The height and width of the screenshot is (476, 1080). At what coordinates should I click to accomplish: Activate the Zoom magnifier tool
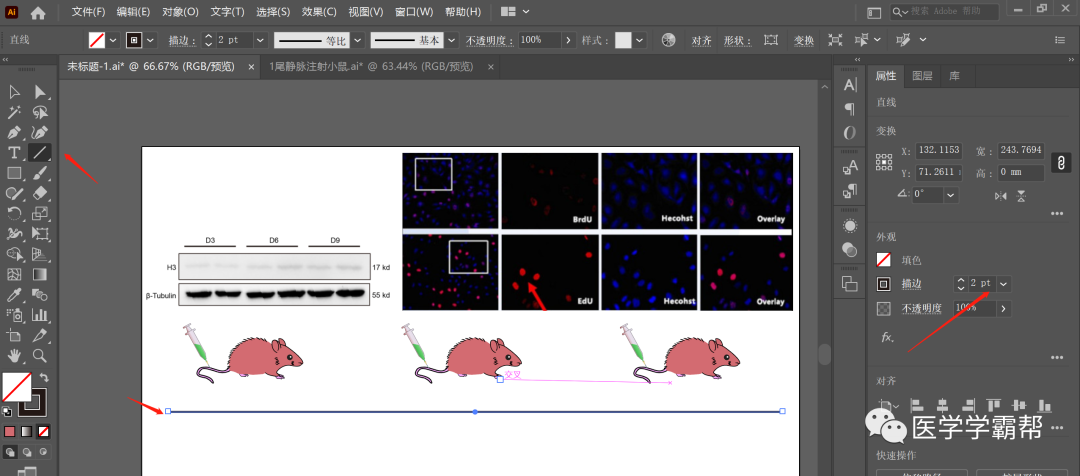(41, 355)
